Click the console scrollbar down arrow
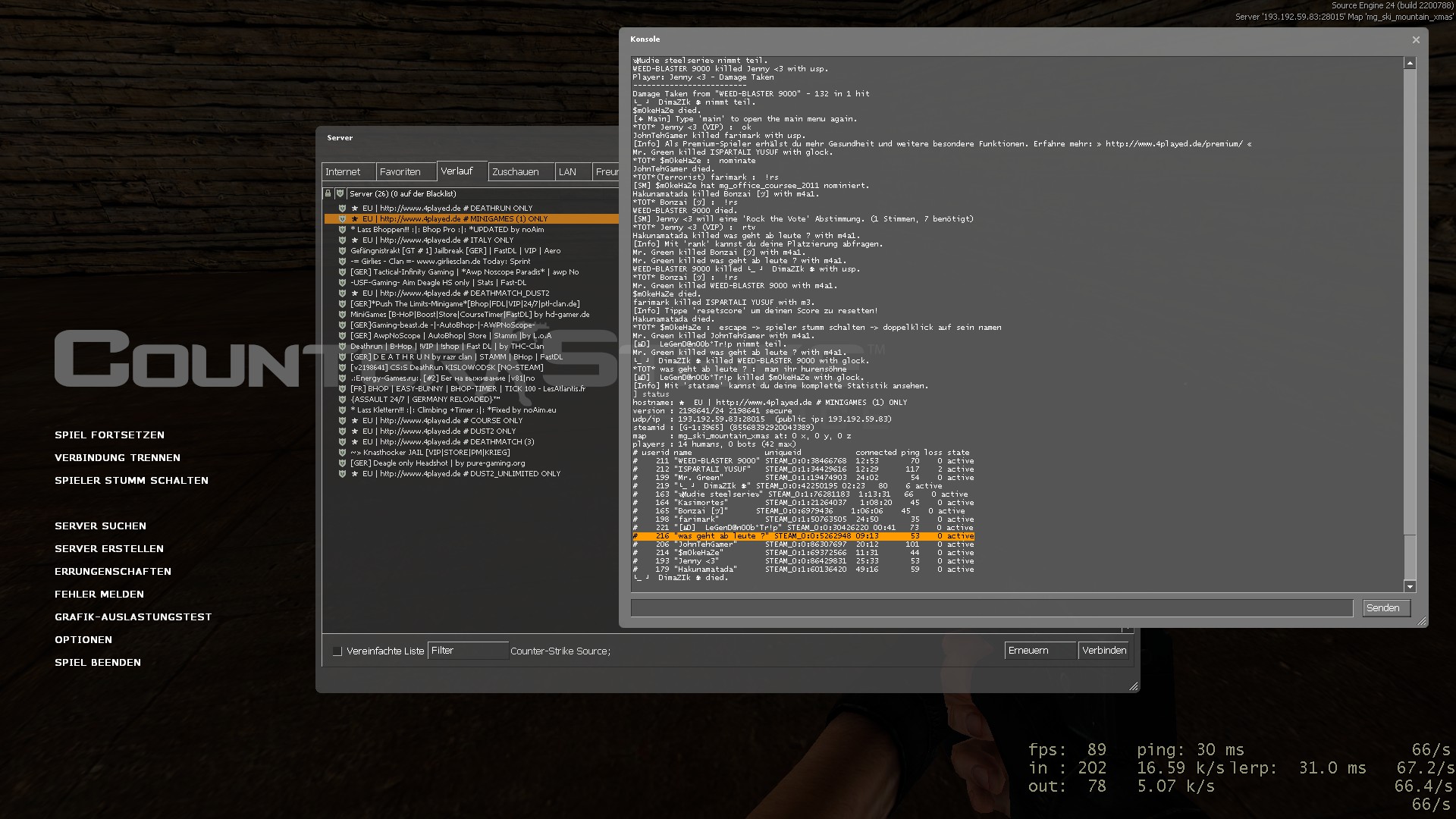Screen dimensions: 1456x819 coord(1410,586)
